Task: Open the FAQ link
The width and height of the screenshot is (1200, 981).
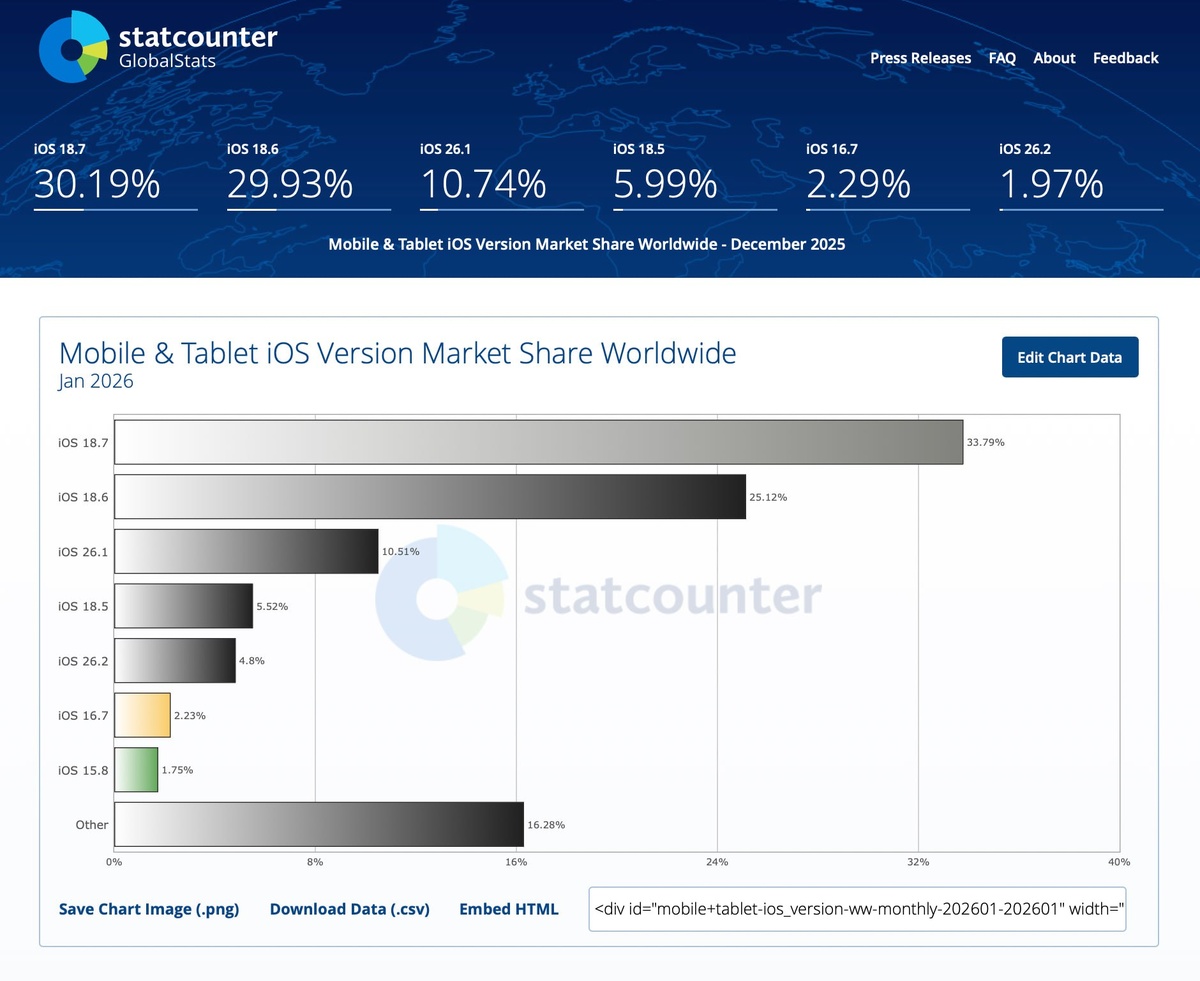Action: tap(1002, 58)
